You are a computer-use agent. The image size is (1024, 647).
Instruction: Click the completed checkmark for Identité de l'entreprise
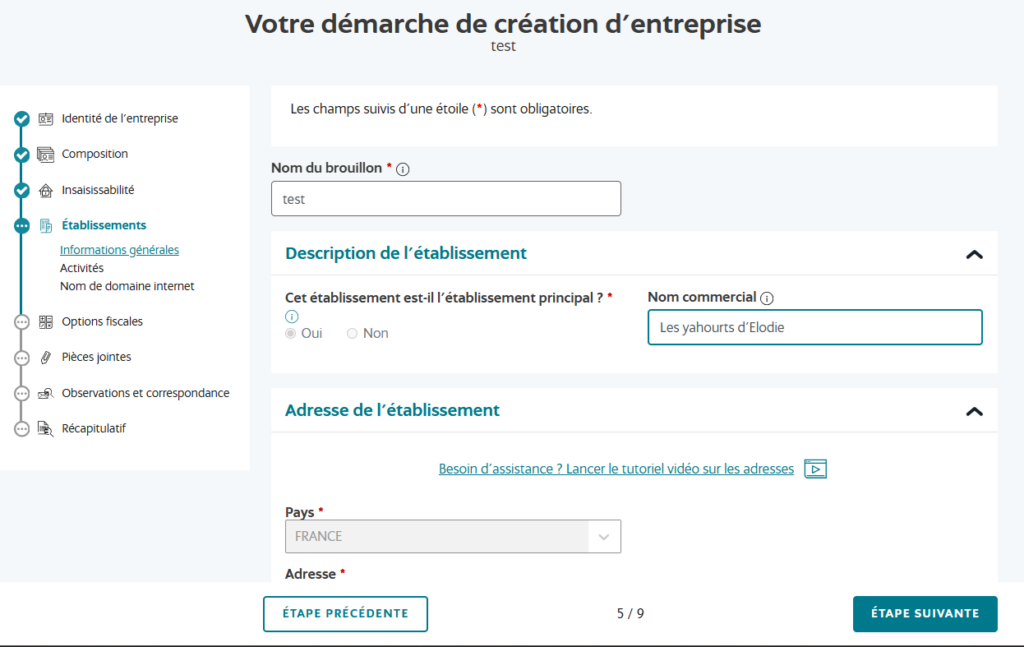point(22,119)
